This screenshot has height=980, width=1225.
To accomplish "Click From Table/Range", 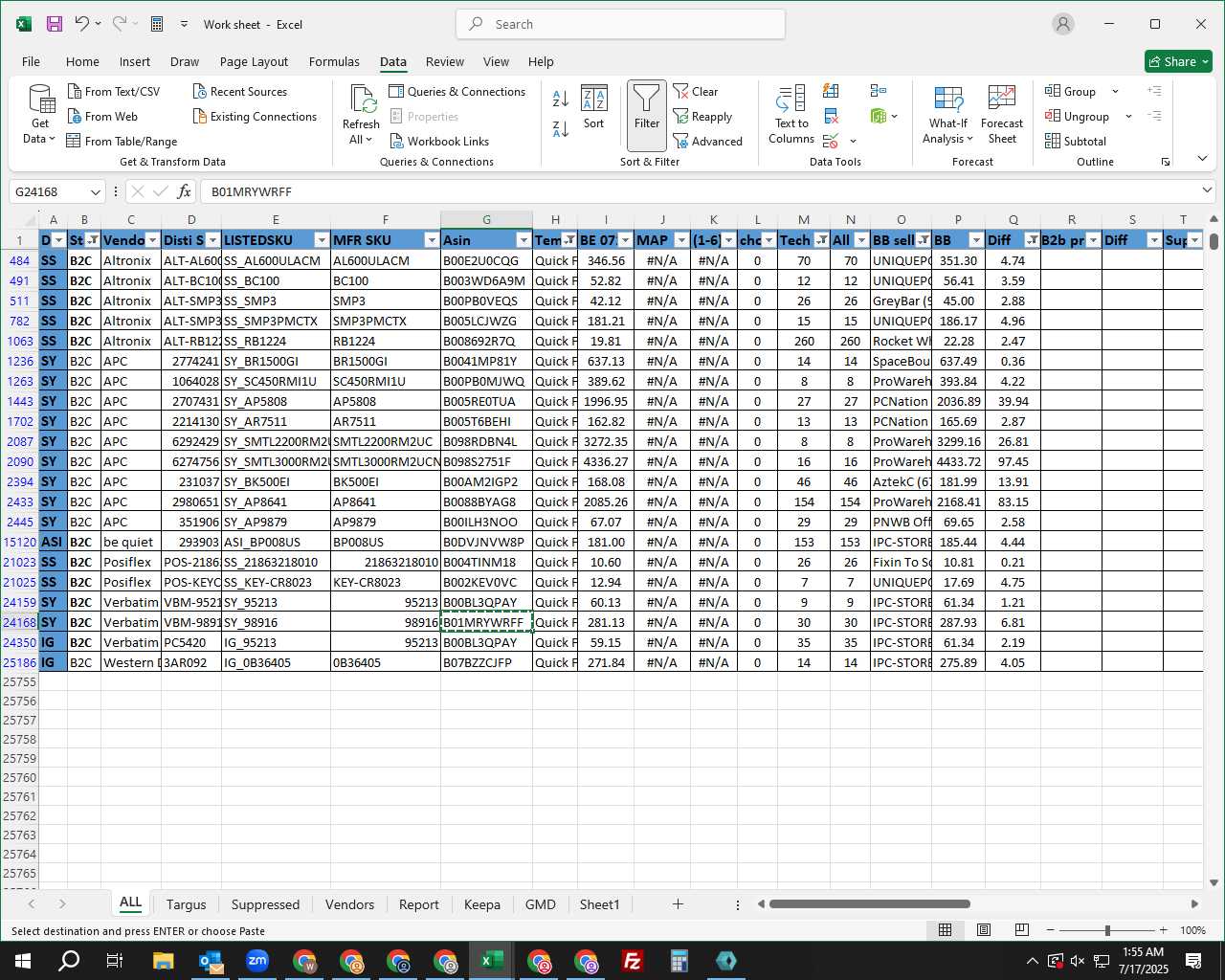I will click(122, 142).
